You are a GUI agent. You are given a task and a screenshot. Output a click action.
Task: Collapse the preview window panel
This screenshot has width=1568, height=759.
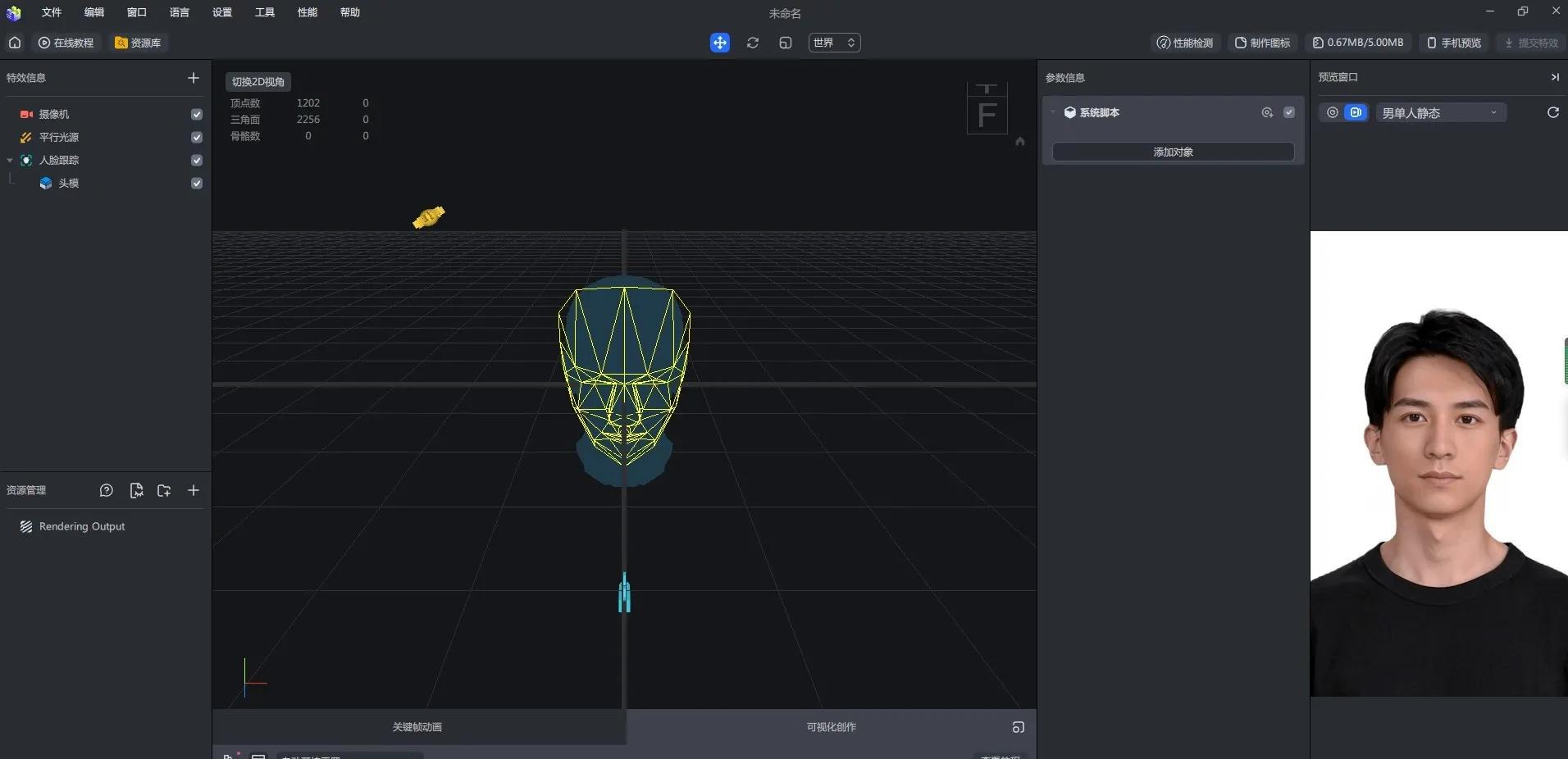(x=1554, y=77)
